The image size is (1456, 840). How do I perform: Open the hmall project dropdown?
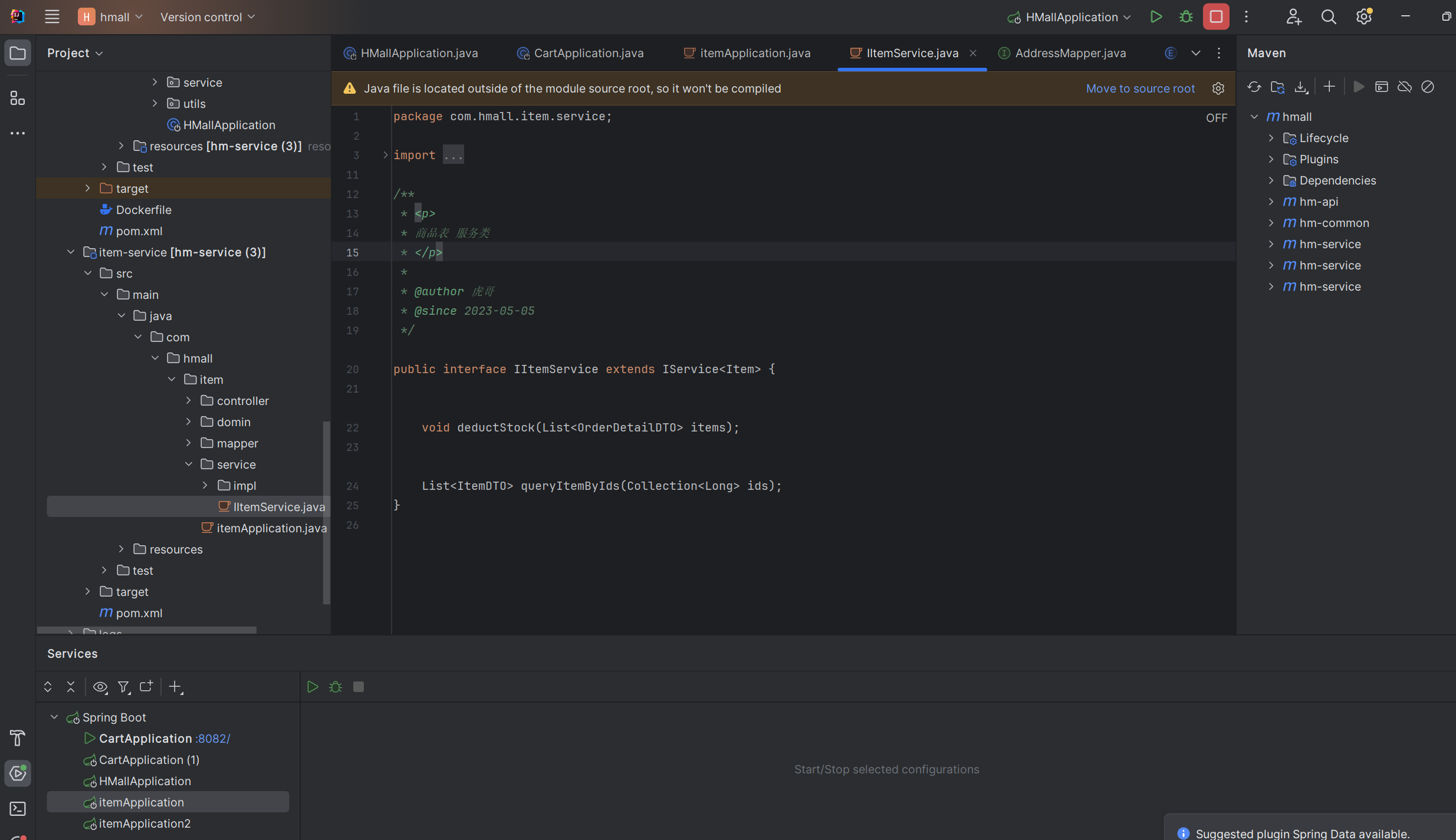tap(111, 17)
